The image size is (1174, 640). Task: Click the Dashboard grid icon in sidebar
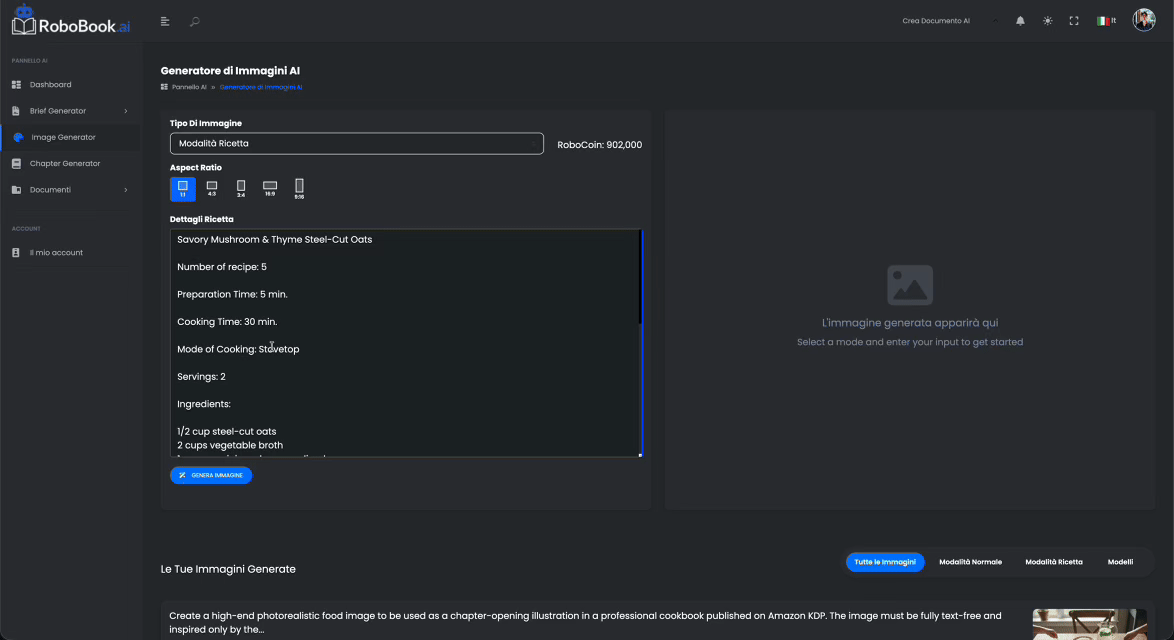click(x=16, y=85)
